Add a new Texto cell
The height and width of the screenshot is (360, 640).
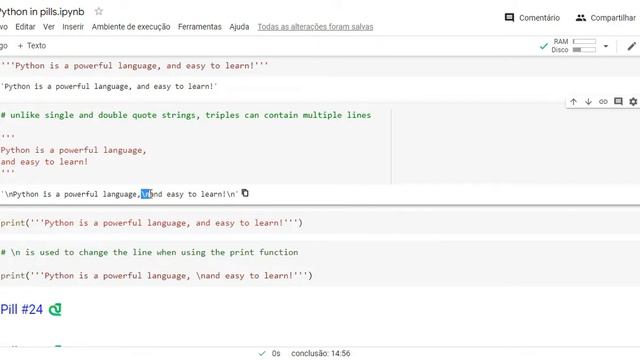tap(32, 46)
